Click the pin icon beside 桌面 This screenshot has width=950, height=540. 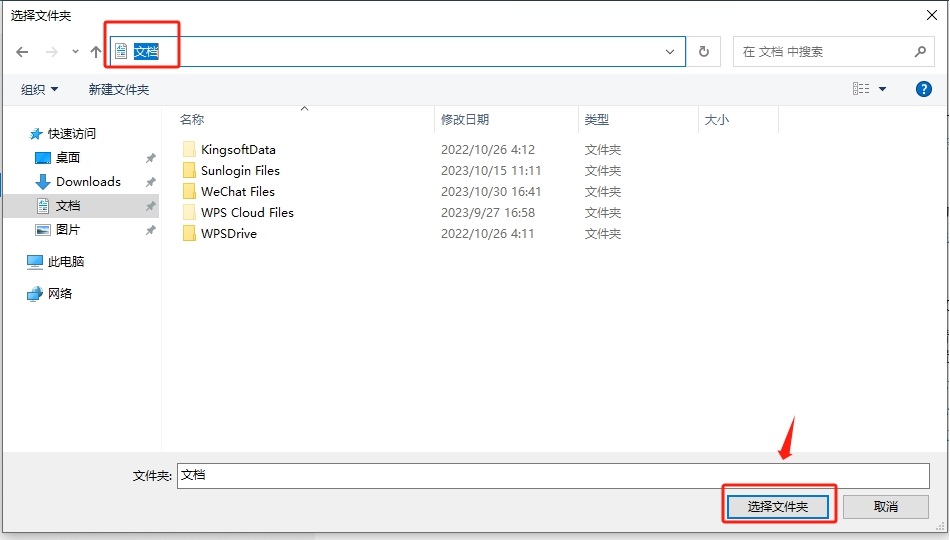pyautogui.click(x=150, y=158)
